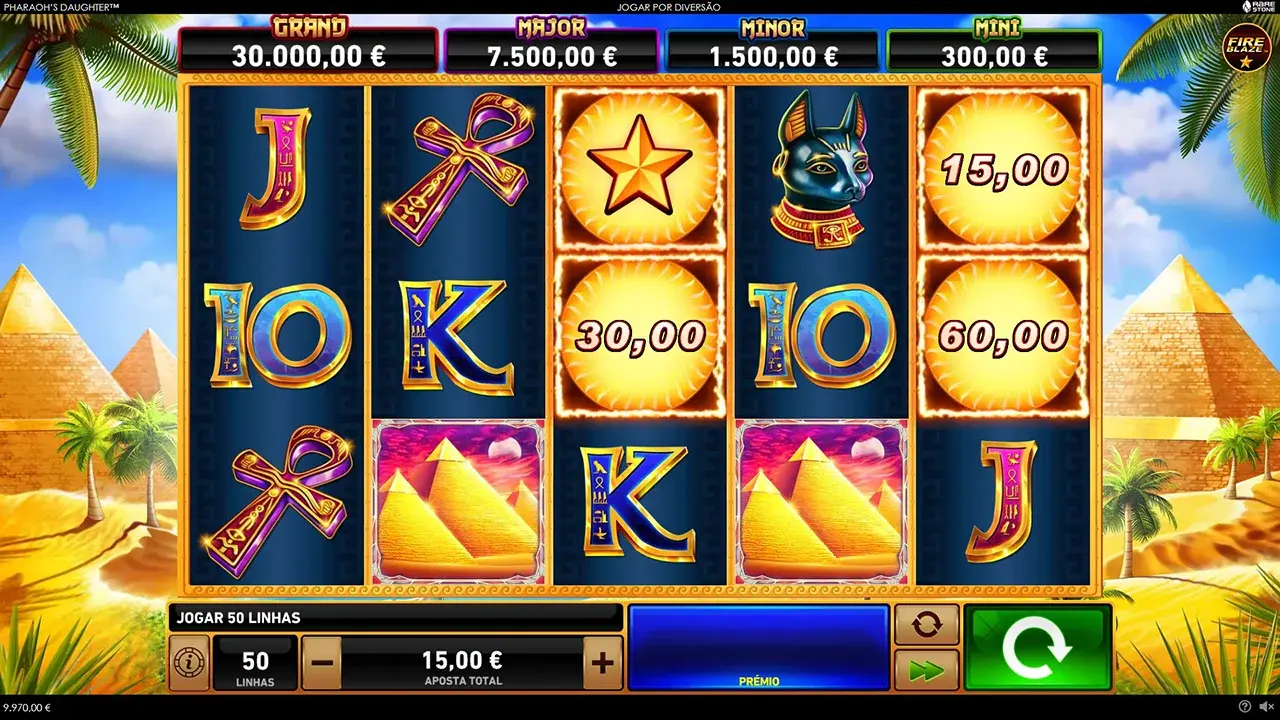Viewport: 1280px width, 720px height.
Task: Open the autoplay circular arrows button
Action: click(x=927, y=624)
